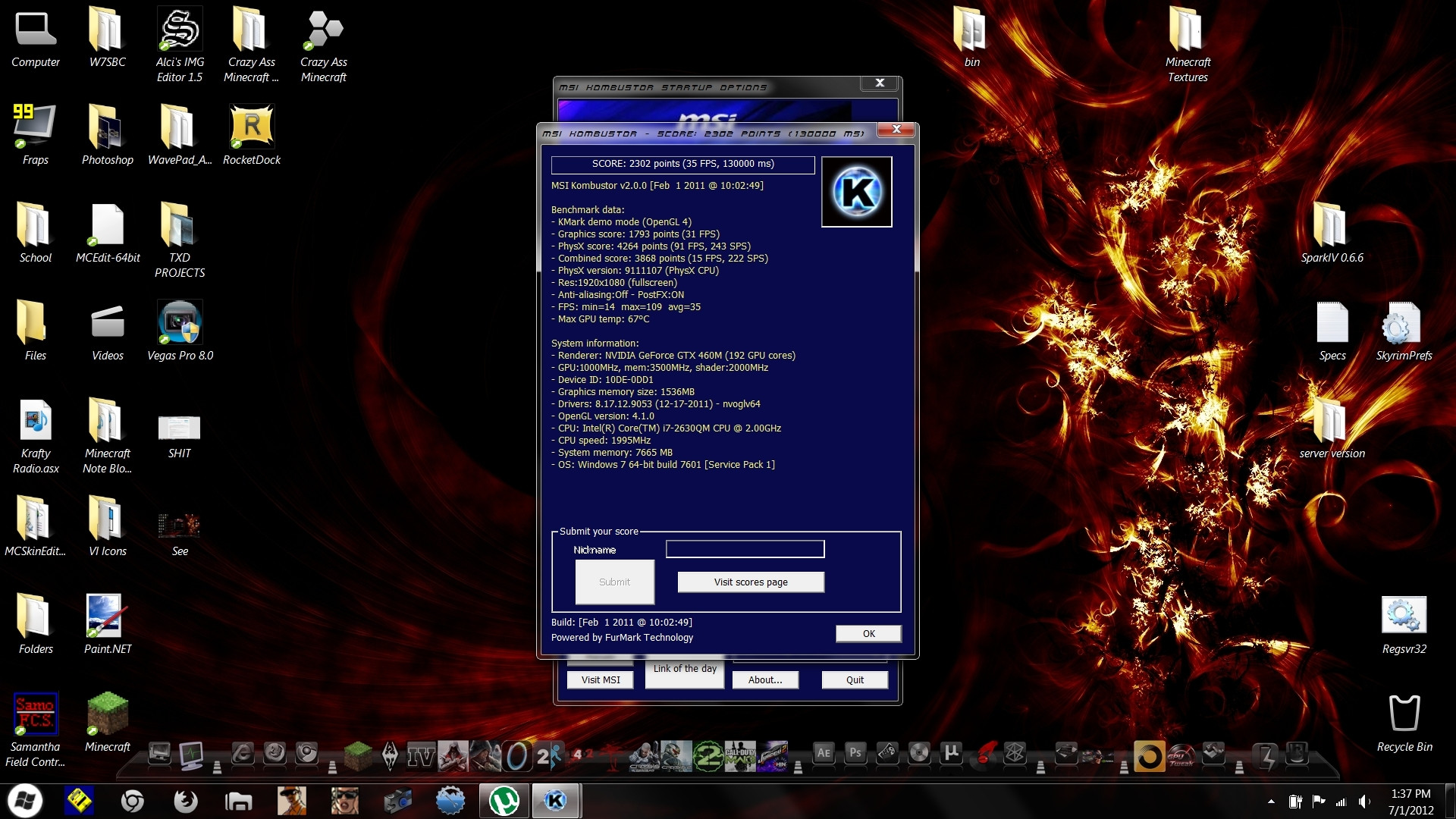
Task: Click the OK button in the score dialog
Action: pos(868,633)
